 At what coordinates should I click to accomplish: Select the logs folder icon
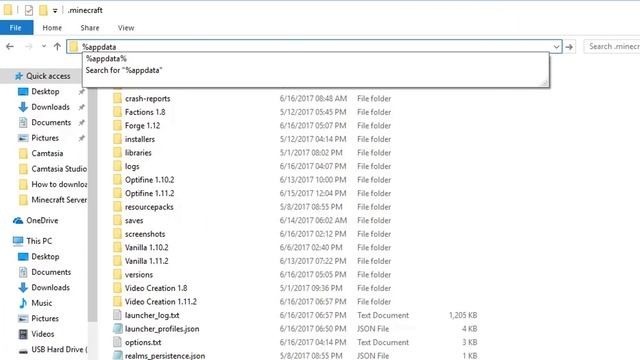118,166
